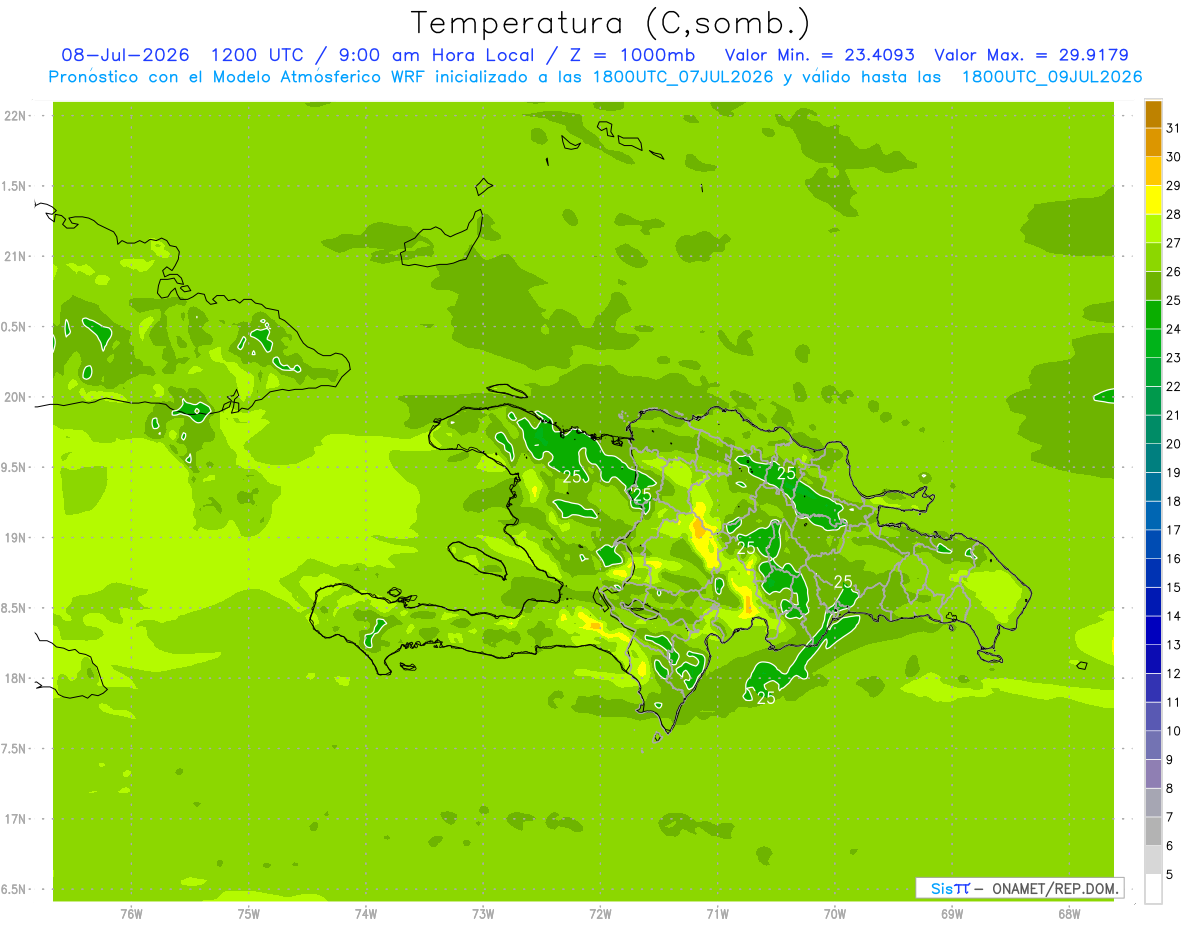The width and height of the screenshot is (1200, 927).
Task: Click the color scale label '15'
Action: 1174,587
